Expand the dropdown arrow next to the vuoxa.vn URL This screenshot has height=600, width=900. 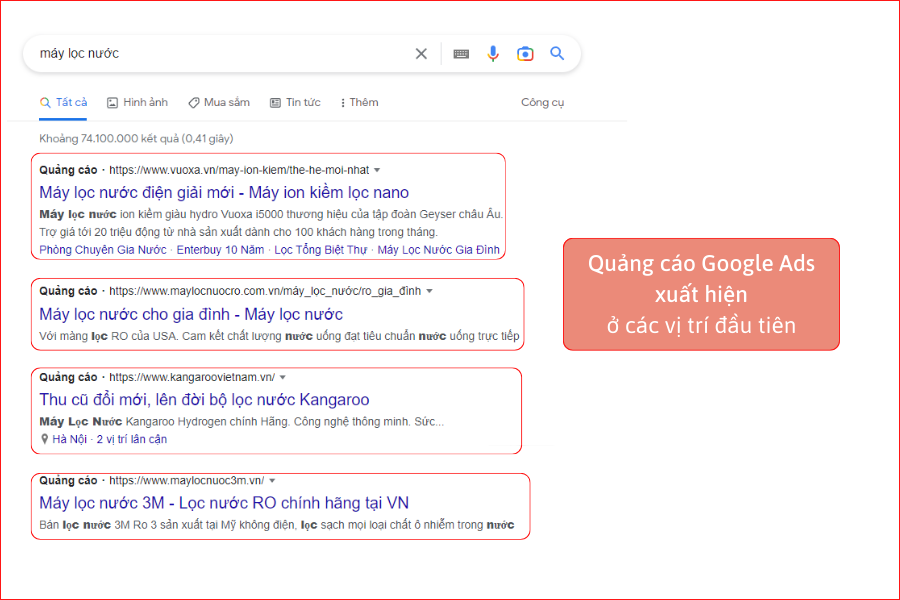coord(377,170)
